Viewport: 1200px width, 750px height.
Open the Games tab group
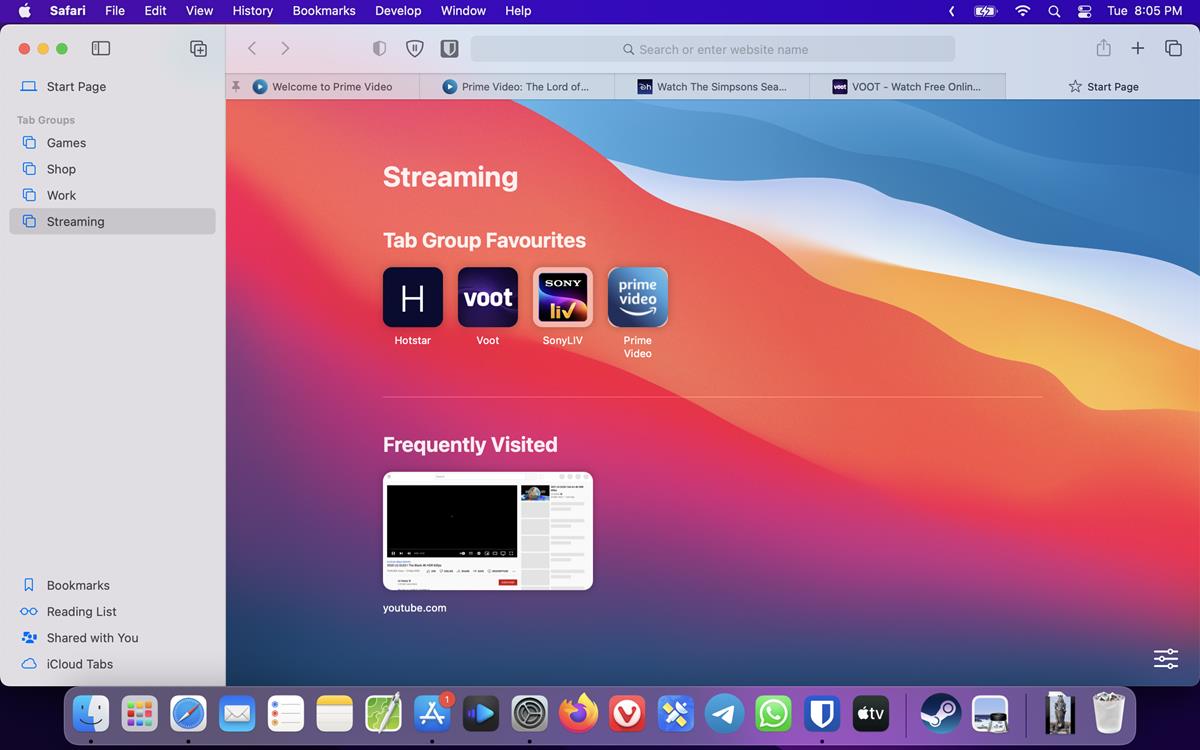pos(112,143)
